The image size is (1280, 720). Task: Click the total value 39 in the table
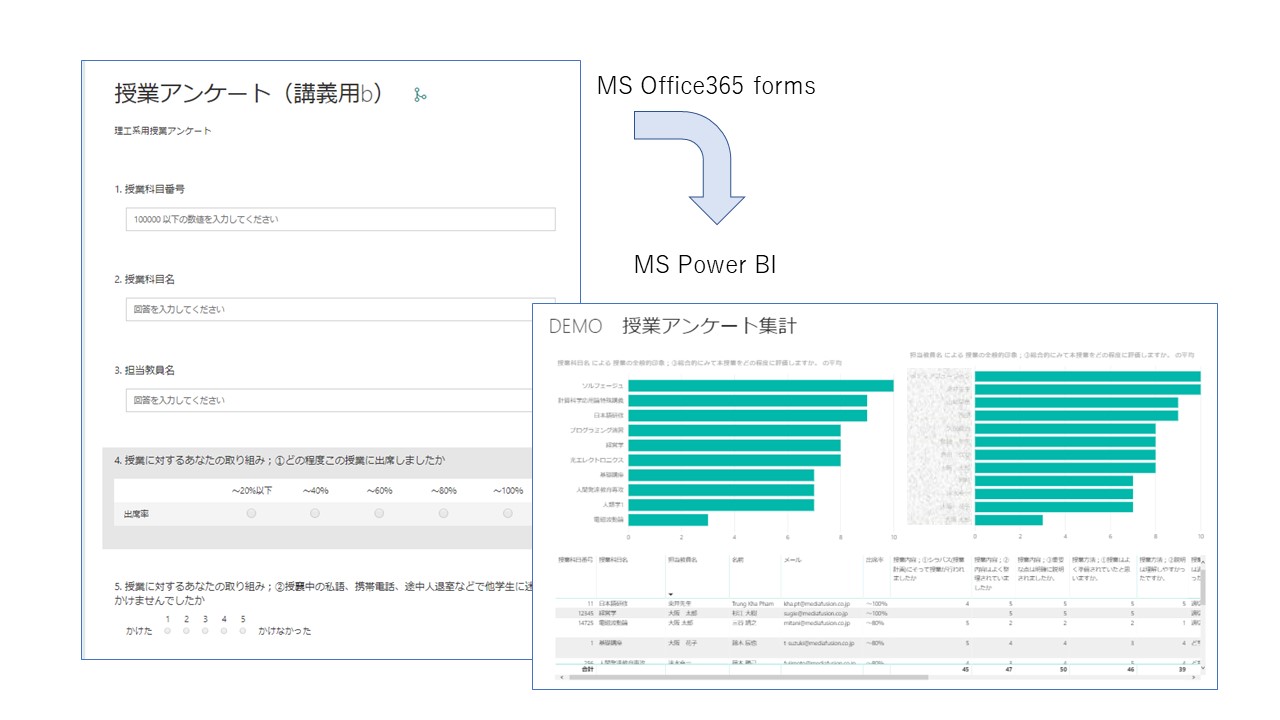click(1181, 669)
